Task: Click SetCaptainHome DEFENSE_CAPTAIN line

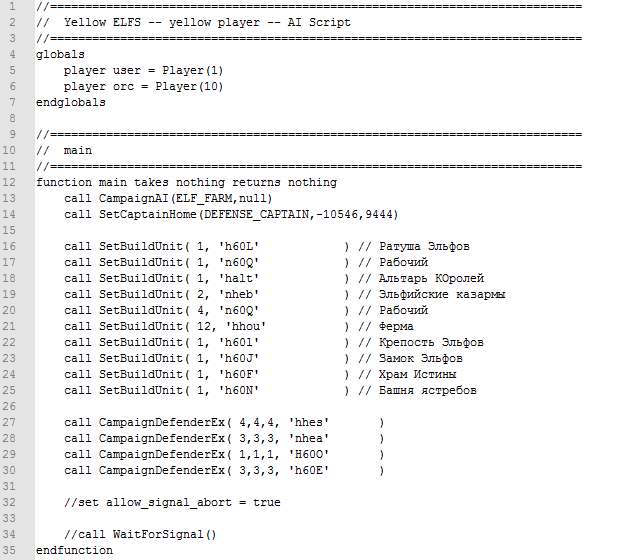Action: 231,214
